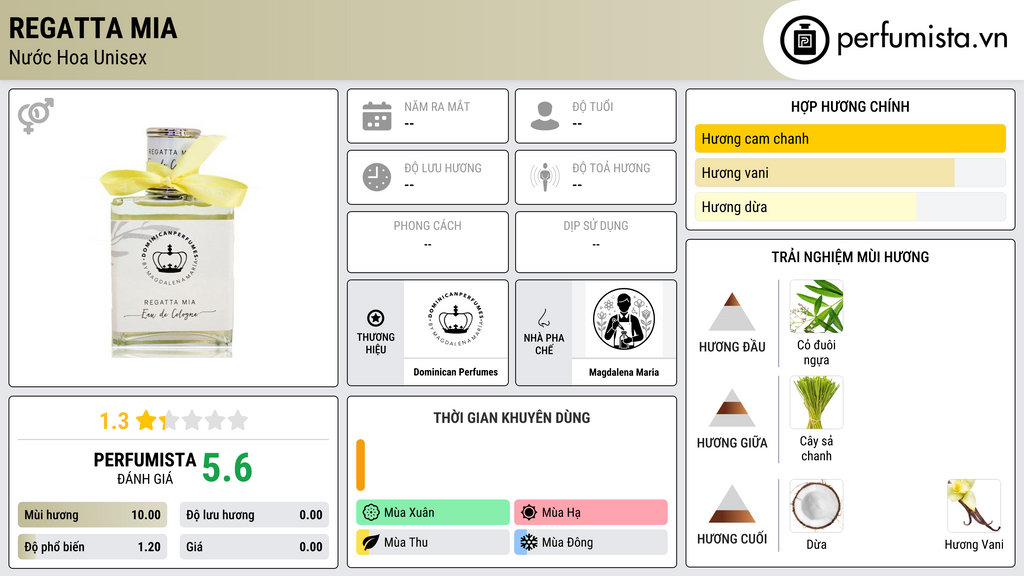
Task: Click the Nước Hoa Unisex subtitle
Action: pyautogui.click(x=78, y=57)
